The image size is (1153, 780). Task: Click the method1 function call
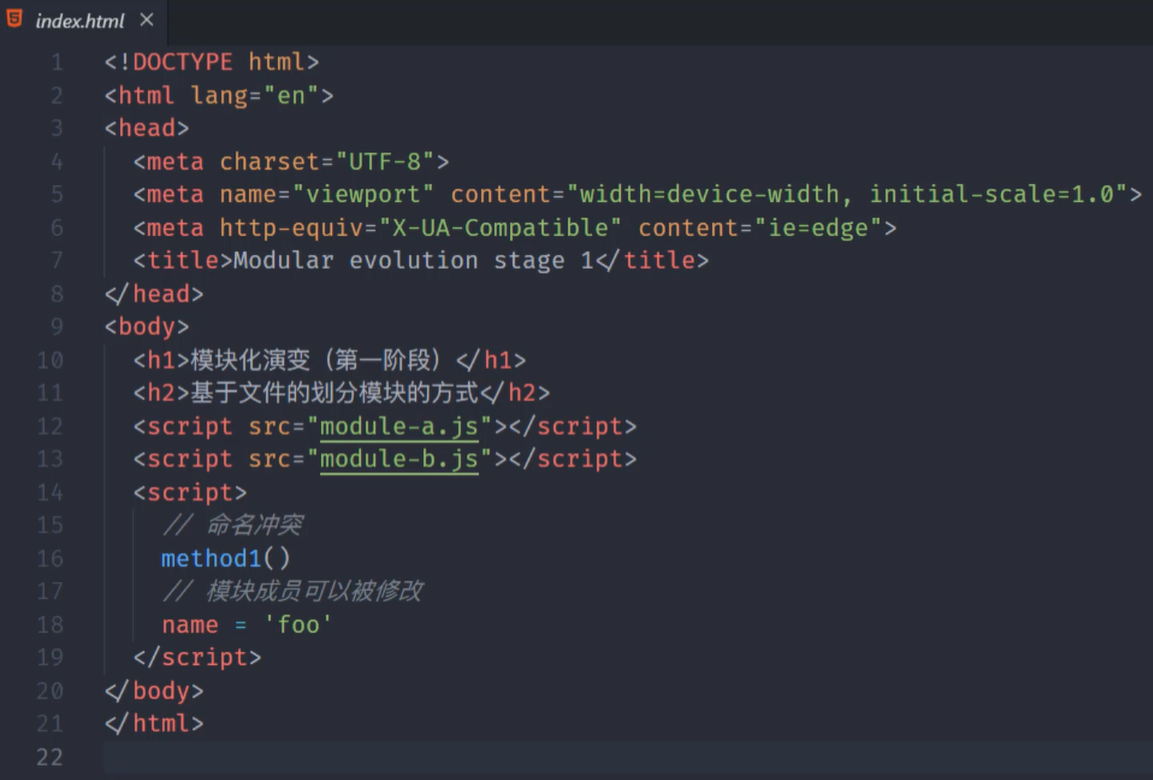click(211, 558)
